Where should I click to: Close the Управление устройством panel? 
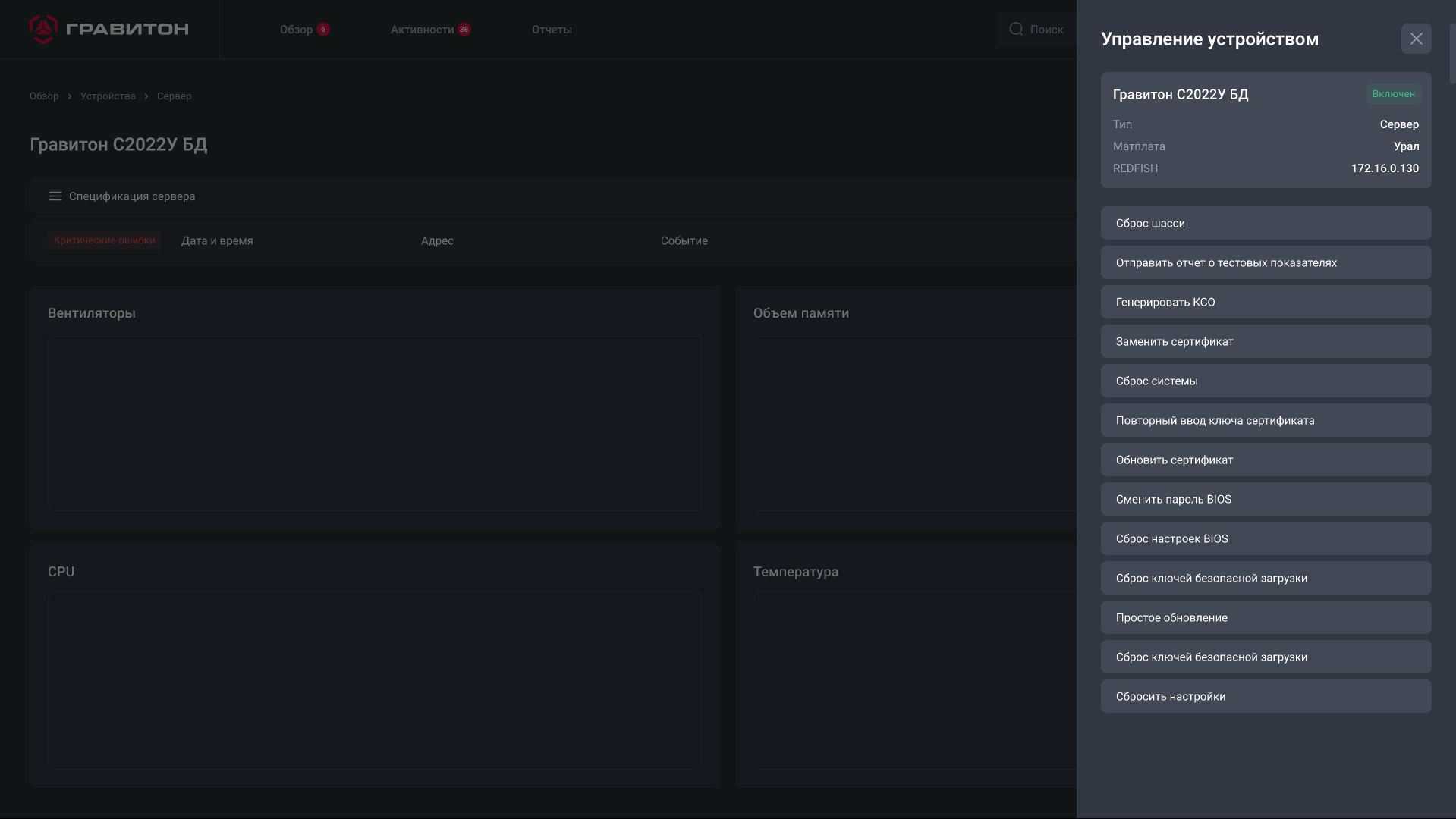coord(1416,39)
